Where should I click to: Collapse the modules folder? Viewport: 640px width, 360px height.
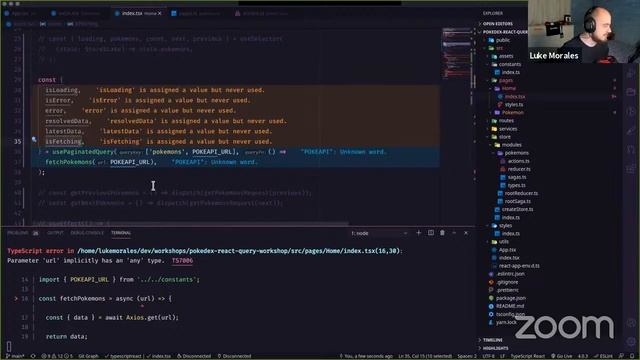point(511,145)
